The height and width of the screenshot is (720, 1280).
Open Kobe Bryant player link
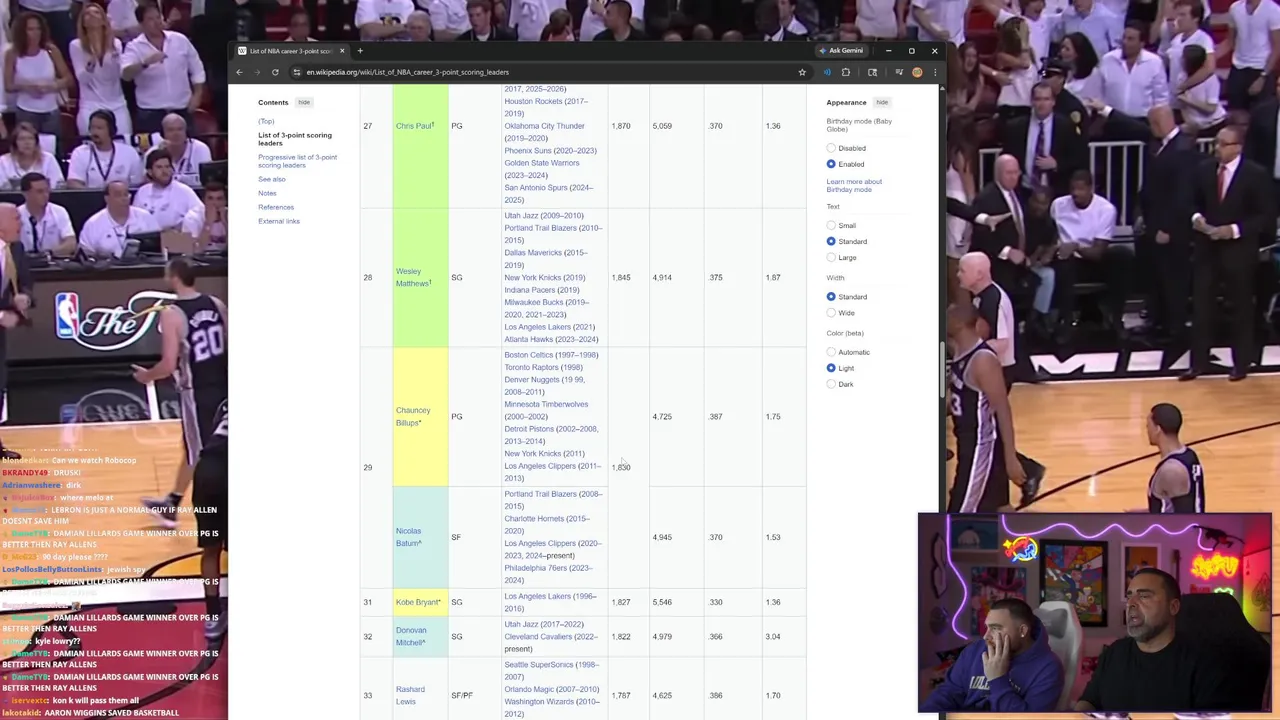point(417,602)
